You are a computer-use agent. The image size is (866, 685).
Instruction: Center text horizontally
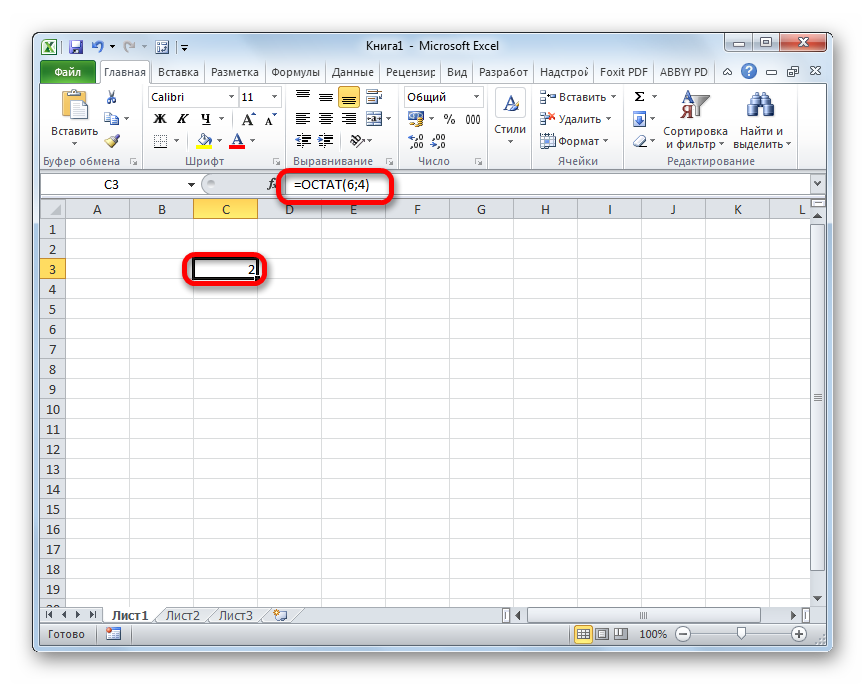326,119
